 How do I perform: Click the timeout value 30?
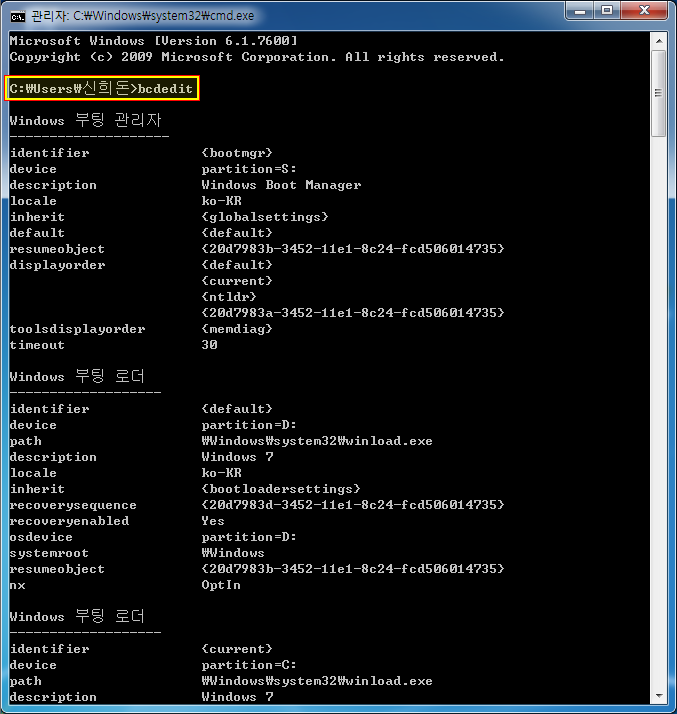click(x=209, y=345)
